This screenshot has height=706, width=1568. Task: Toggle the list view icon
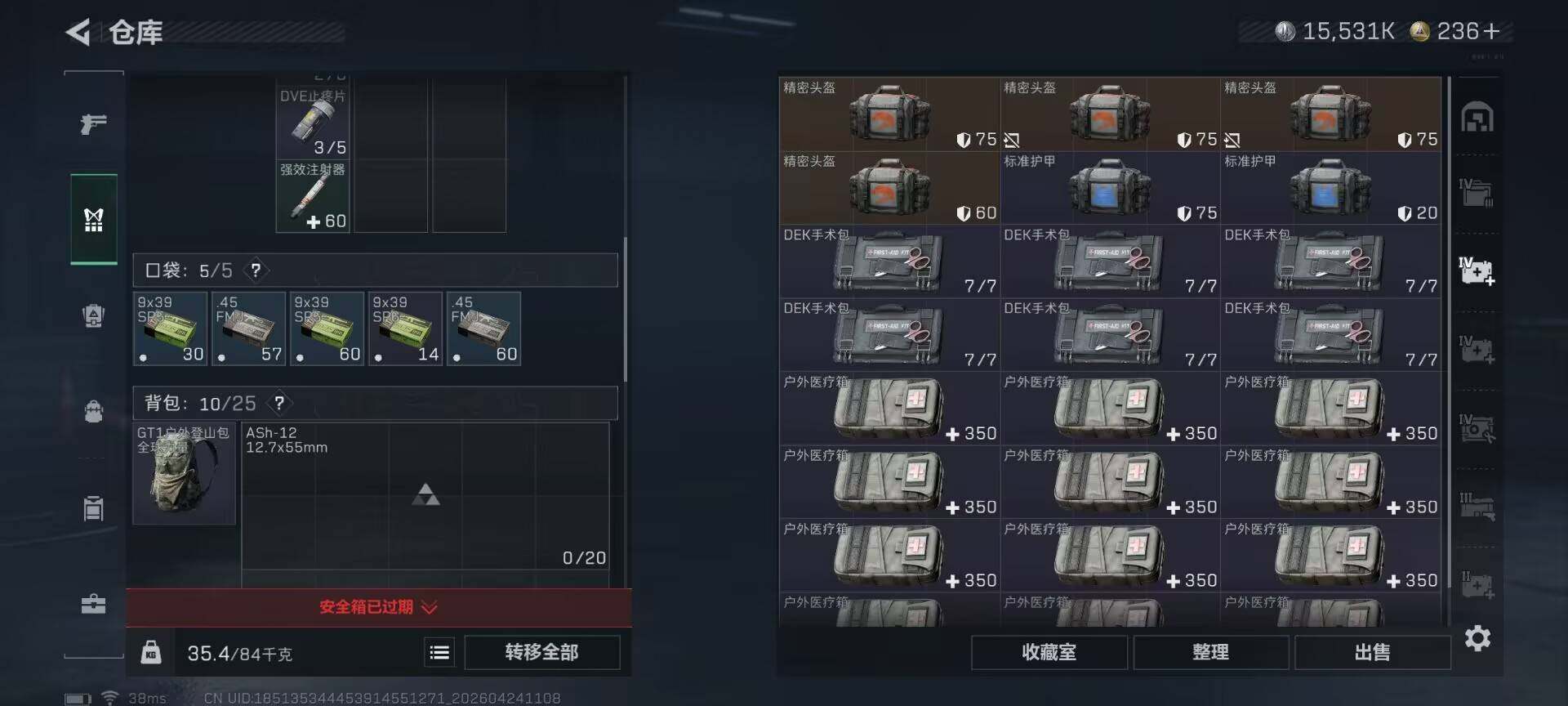click(x=439, y=652)
